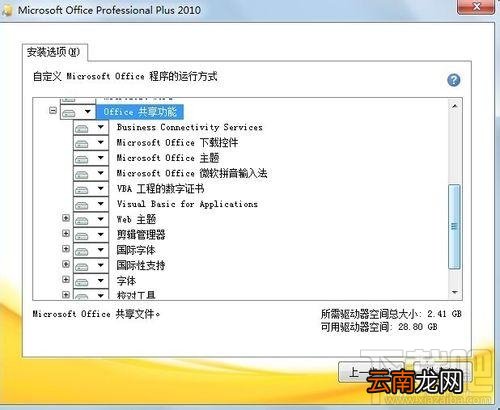Select 国际性支持 tree item
Image resolution: width=500 pixels, height=410 pixels.
(141, 265)
